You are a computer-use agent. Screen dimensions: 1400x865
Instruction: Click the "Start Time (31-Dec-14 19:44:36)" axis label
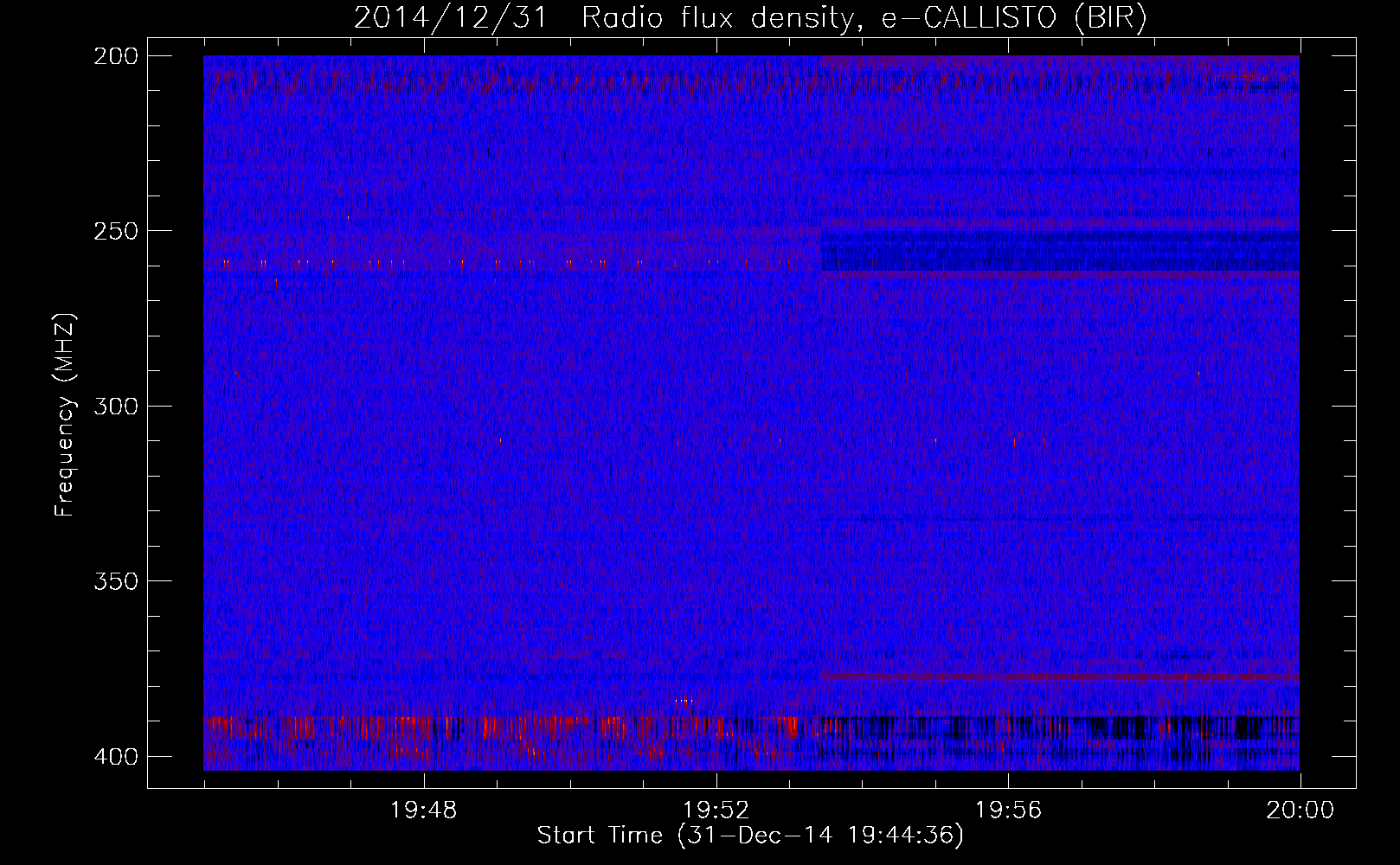pyautogui.click(x=750, y=836)
